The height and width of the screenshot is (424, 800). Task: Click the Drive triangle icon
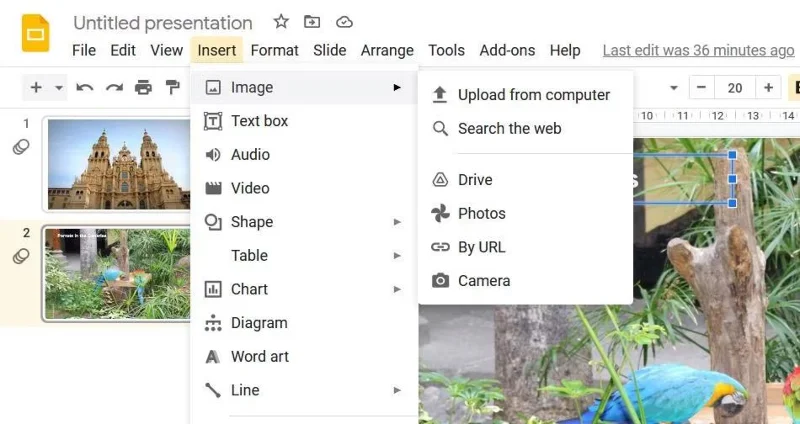pyautogui.click(x=440, y=180)
